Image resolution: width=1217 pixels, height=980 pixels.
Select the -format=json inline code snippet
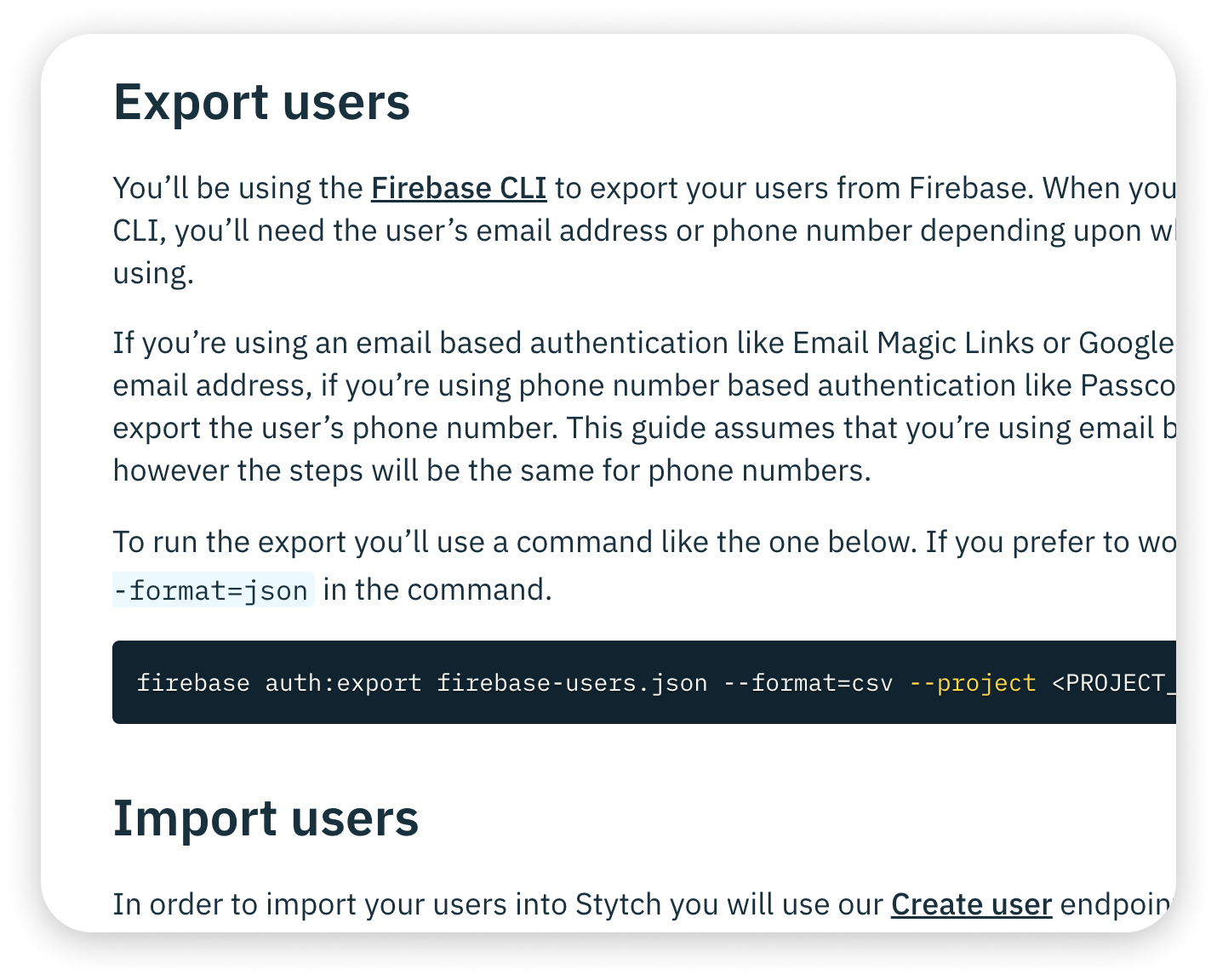[x=213, y=590]
